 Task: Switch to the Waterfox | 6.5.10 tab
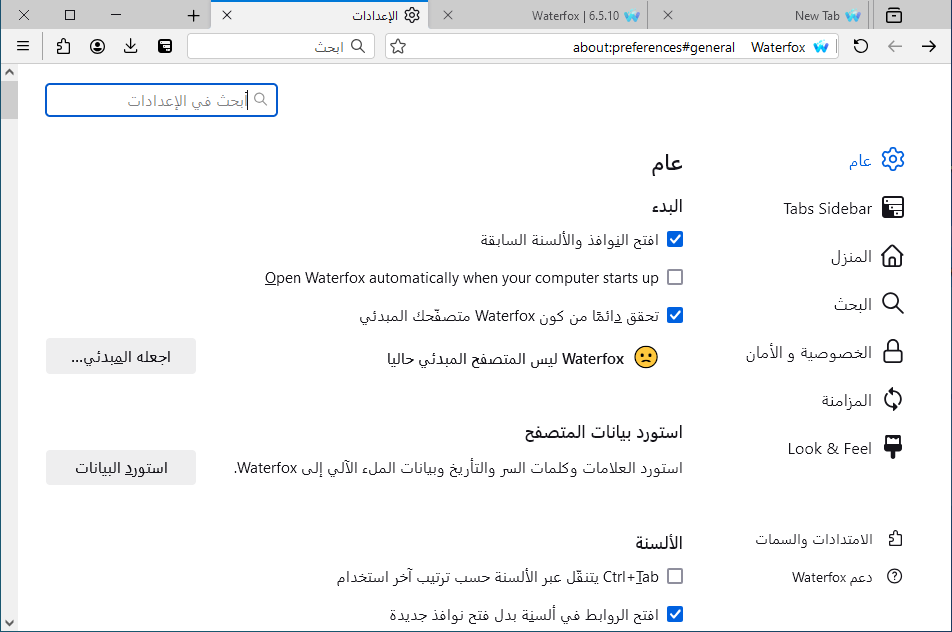(x=539, y=15)
